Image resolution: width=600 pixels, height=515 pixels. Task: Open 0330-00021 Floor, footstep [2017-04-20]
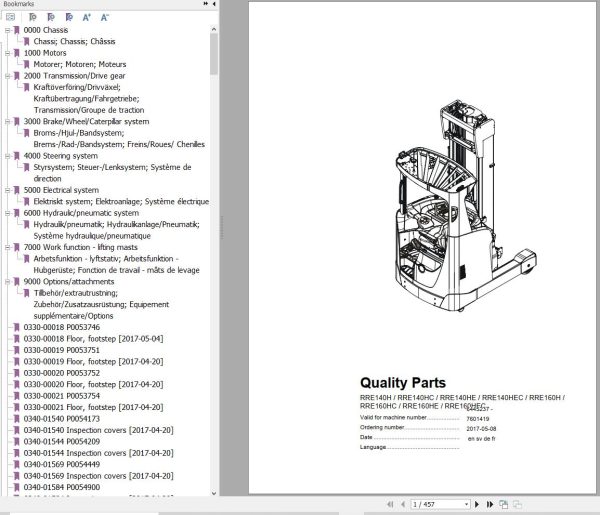click(93, 407)
